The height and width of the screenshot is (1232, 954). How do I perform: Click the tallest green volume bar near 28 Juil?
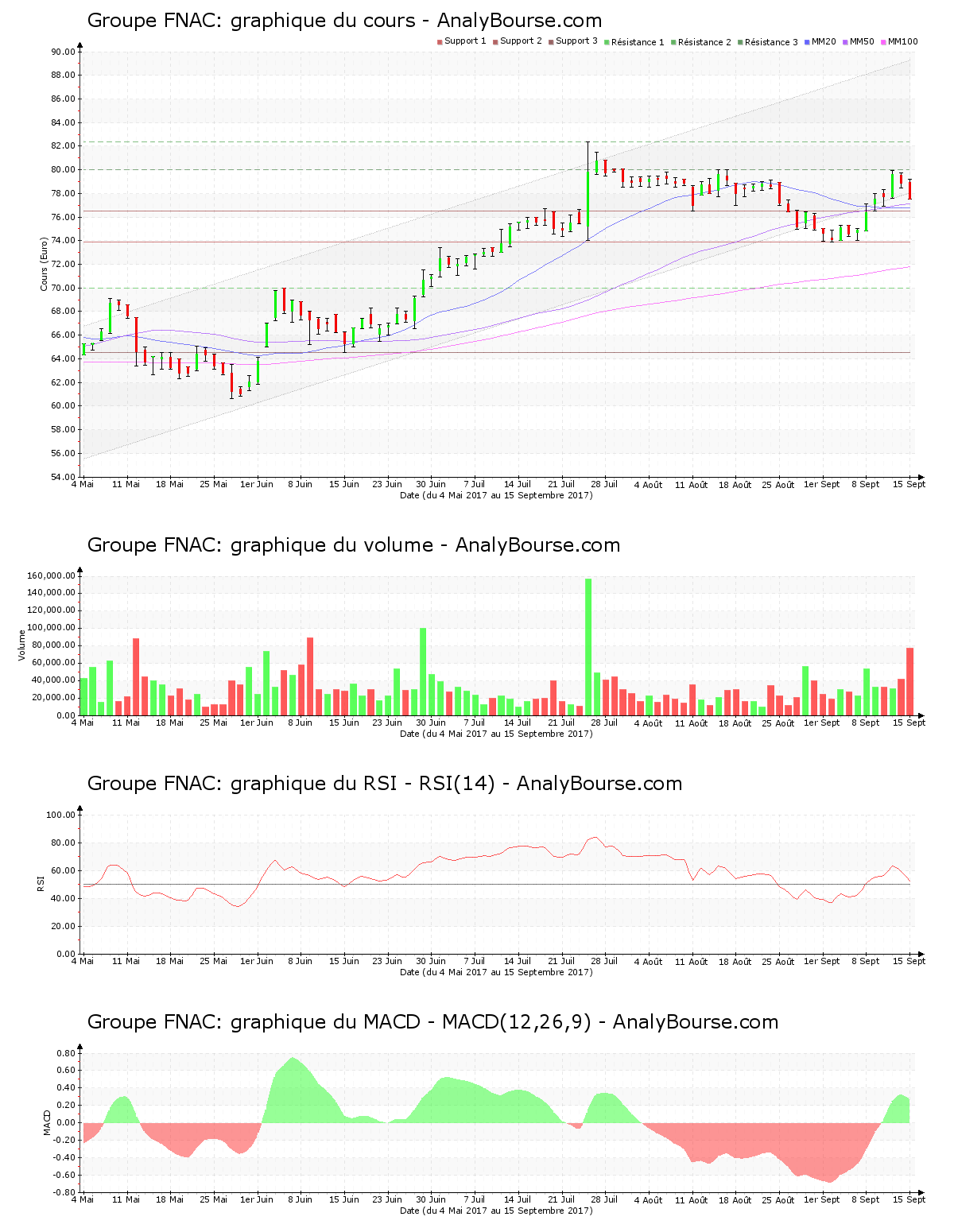[x=588, y=647]
